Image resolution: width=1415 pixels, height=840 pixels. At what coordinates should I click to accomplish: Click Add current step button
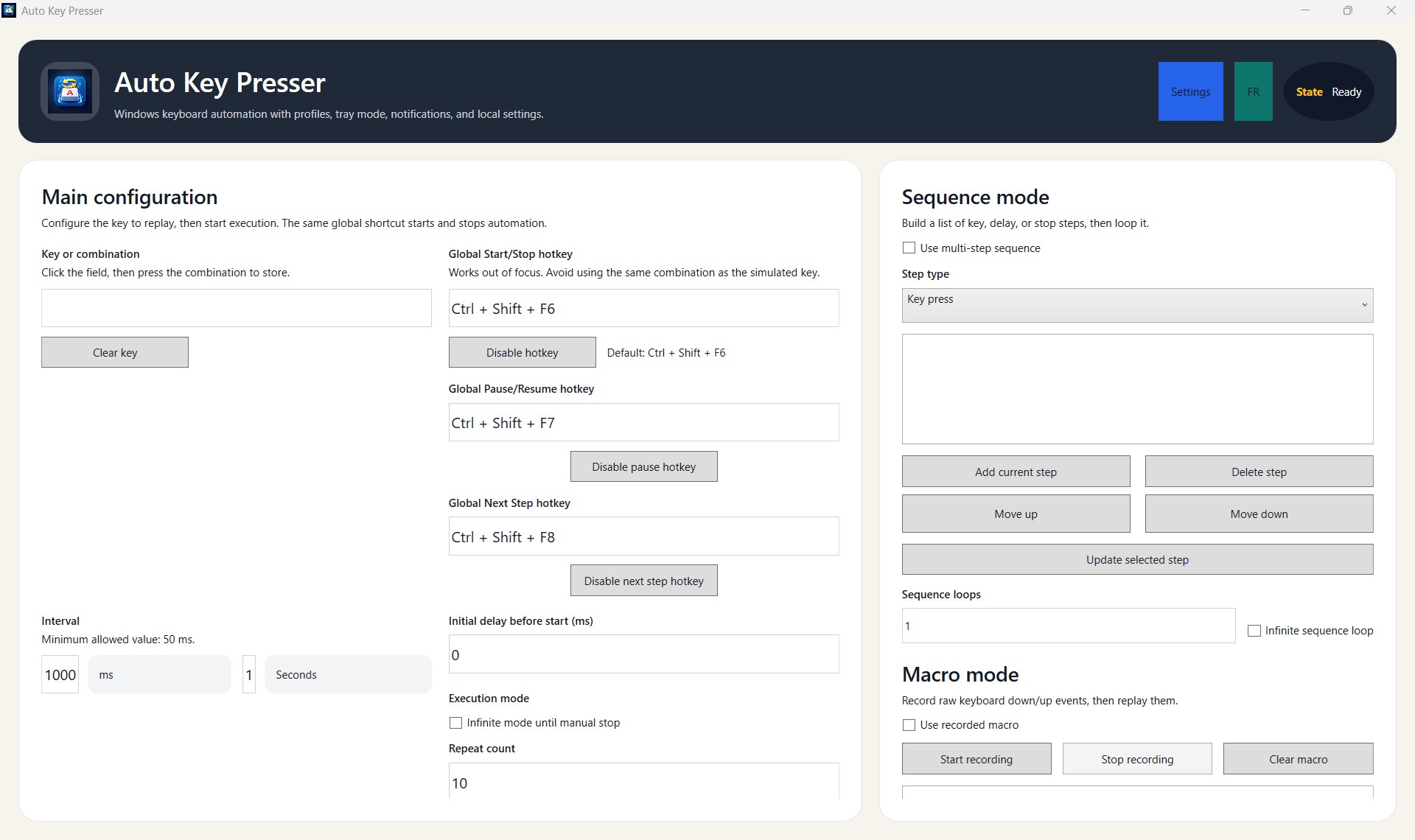click(x=1016, y=472)
